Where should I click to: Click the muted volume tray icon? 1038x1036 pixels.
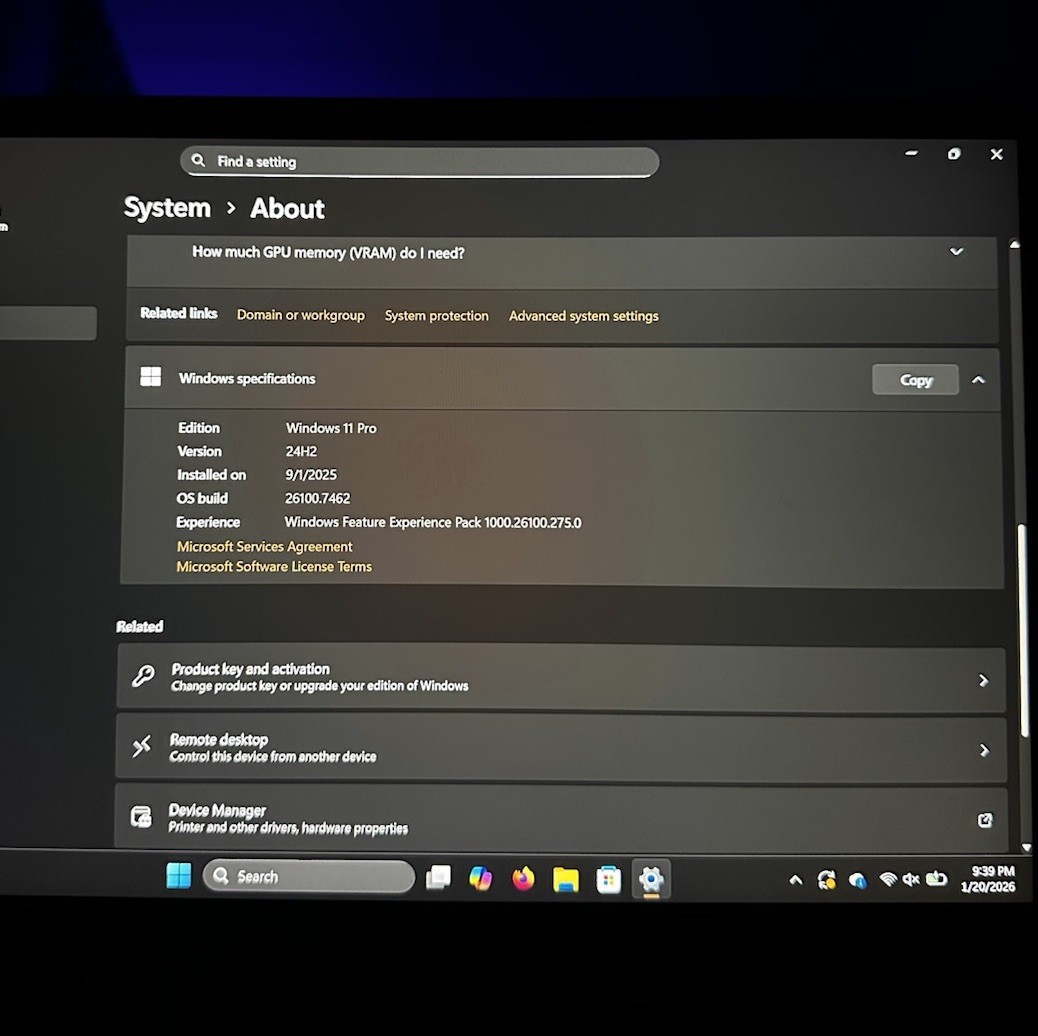(912, 879)
